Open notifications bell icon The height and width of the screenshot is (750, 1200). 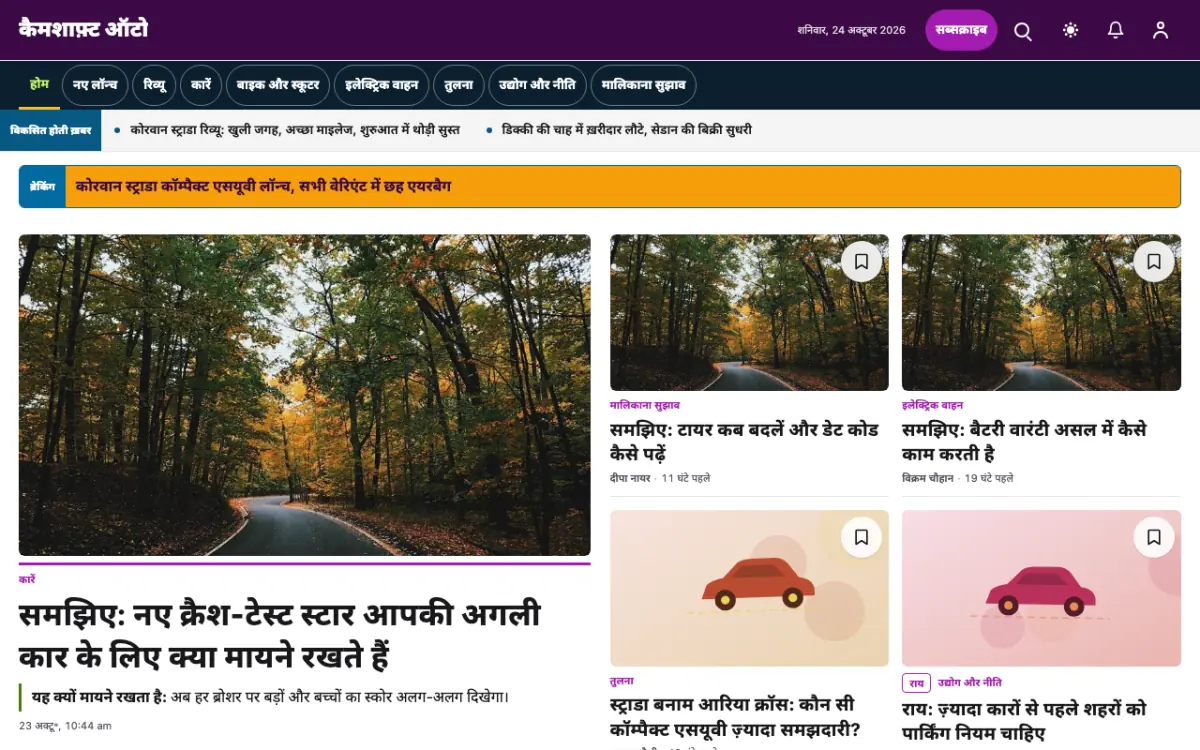(x=1116, y=30)
